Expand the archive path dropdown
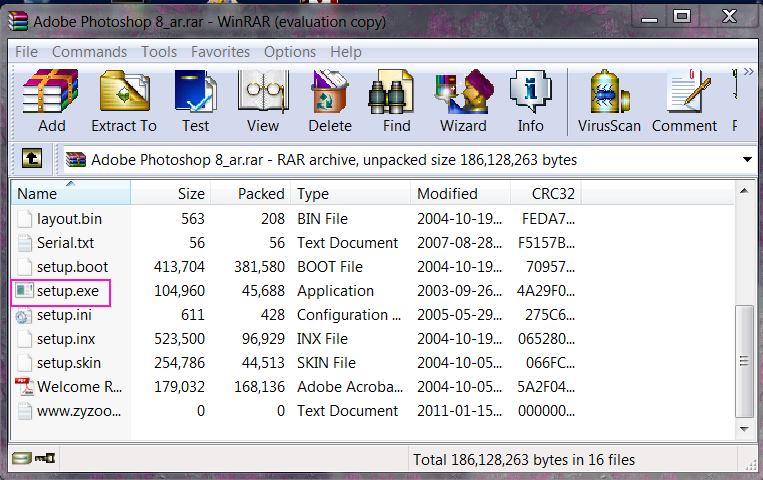 pyautogui.click(x=747, y=159)
